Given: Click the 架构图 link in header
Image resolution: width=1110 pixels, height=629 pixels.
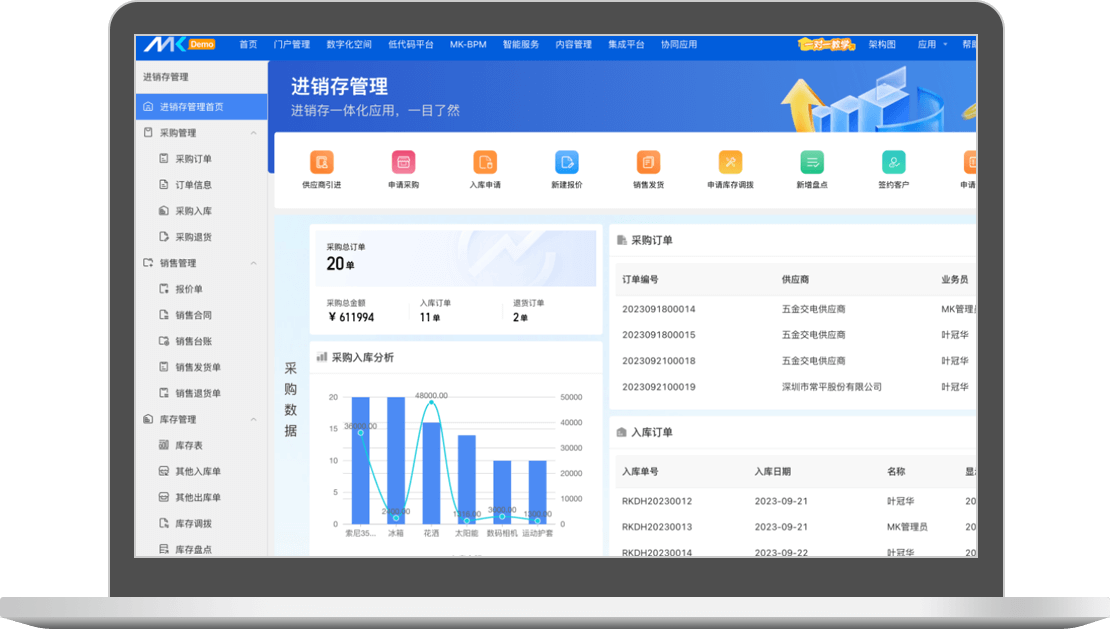Looking at the screenshot, I should tap(882, 45).
